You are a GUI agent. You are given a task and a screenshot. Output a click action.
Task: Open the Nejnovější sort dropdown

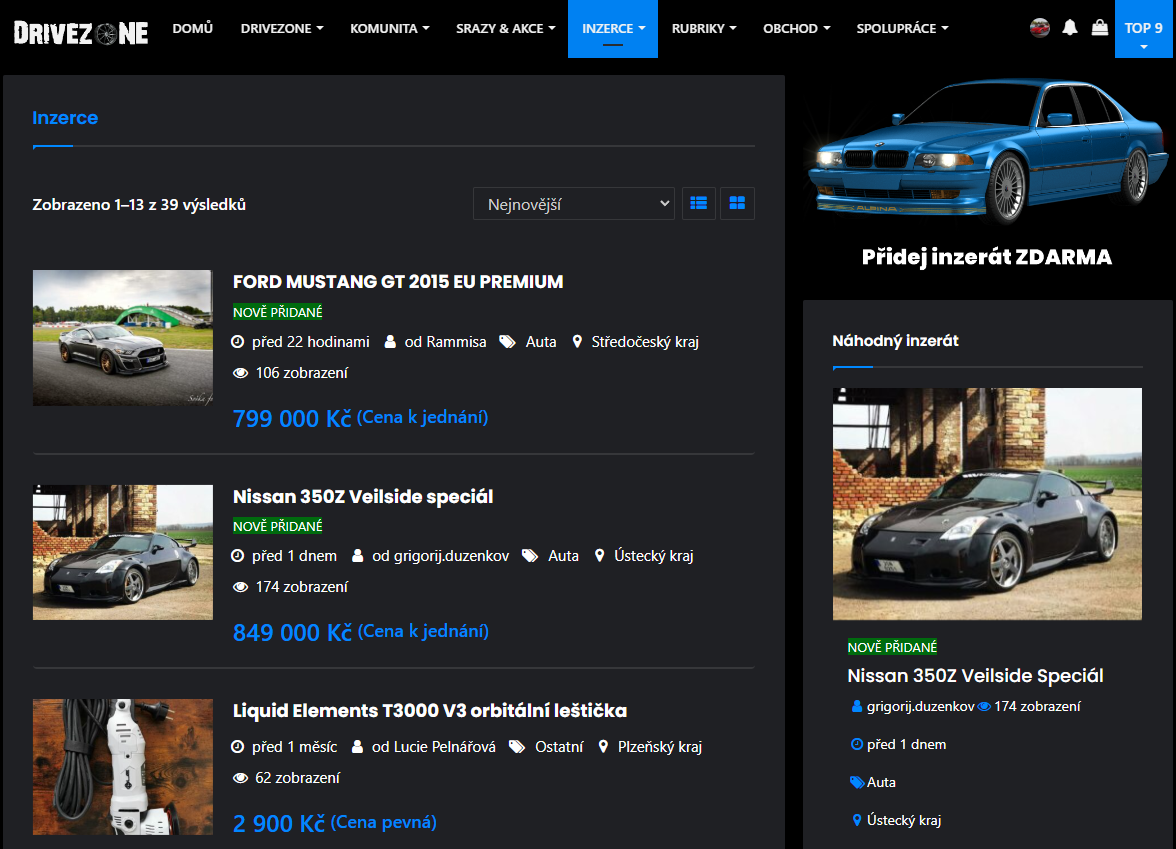click(x=574, y=204)
